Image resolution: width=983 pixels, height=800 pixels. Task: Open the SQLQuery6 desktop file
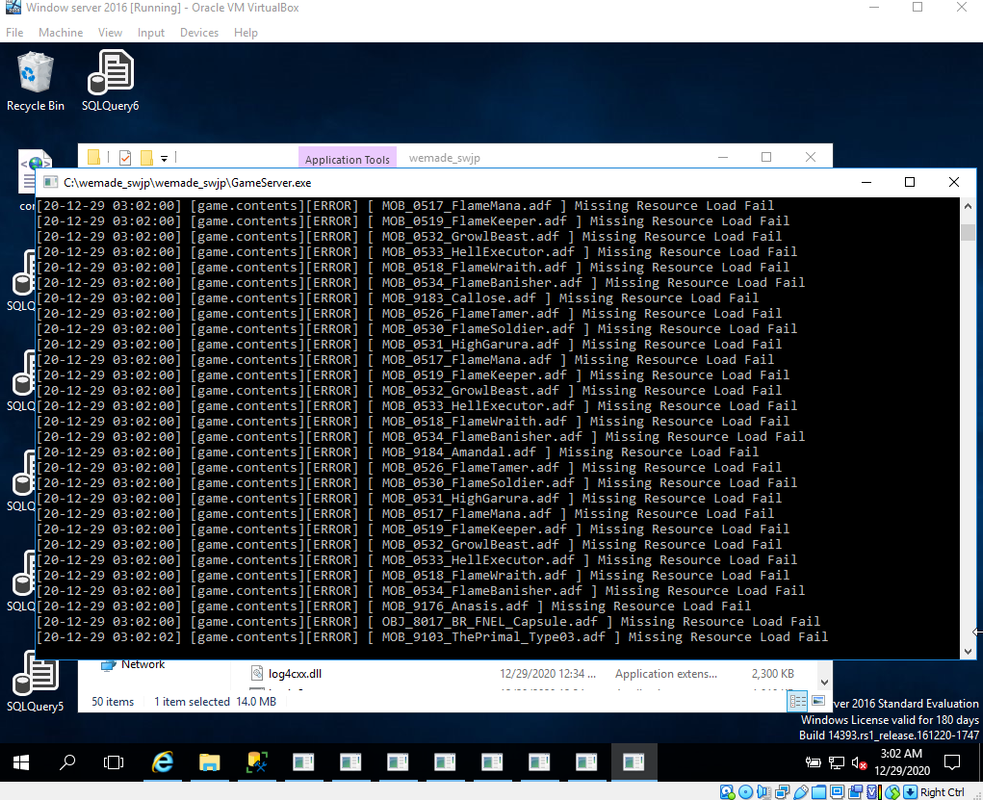[110, 82]
